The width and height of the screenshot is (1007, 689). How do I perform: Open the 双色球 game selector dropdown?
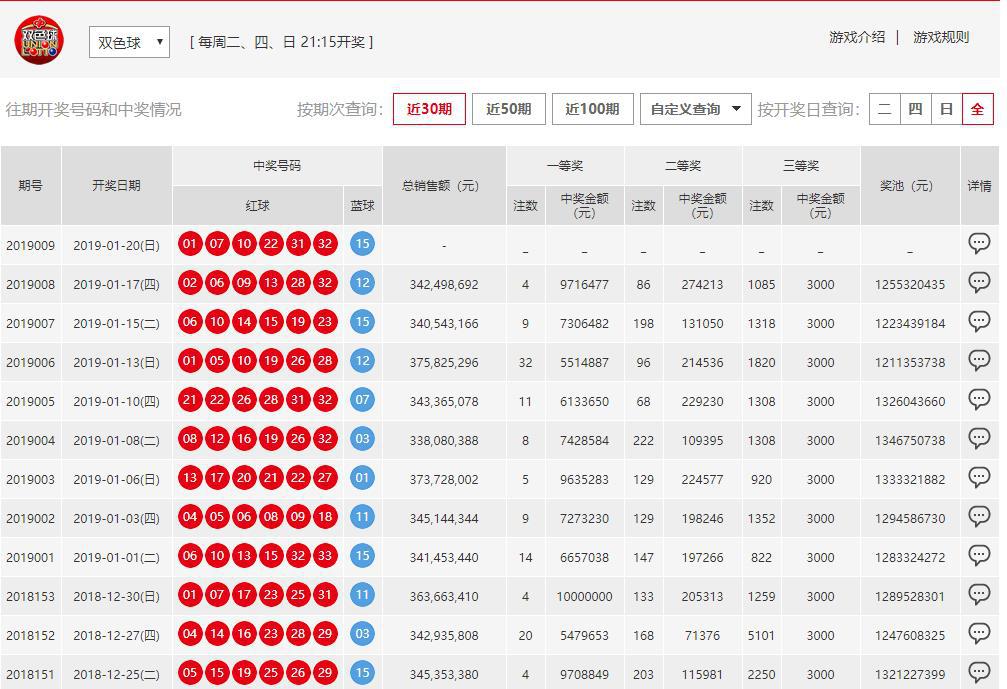click(128, 42)
